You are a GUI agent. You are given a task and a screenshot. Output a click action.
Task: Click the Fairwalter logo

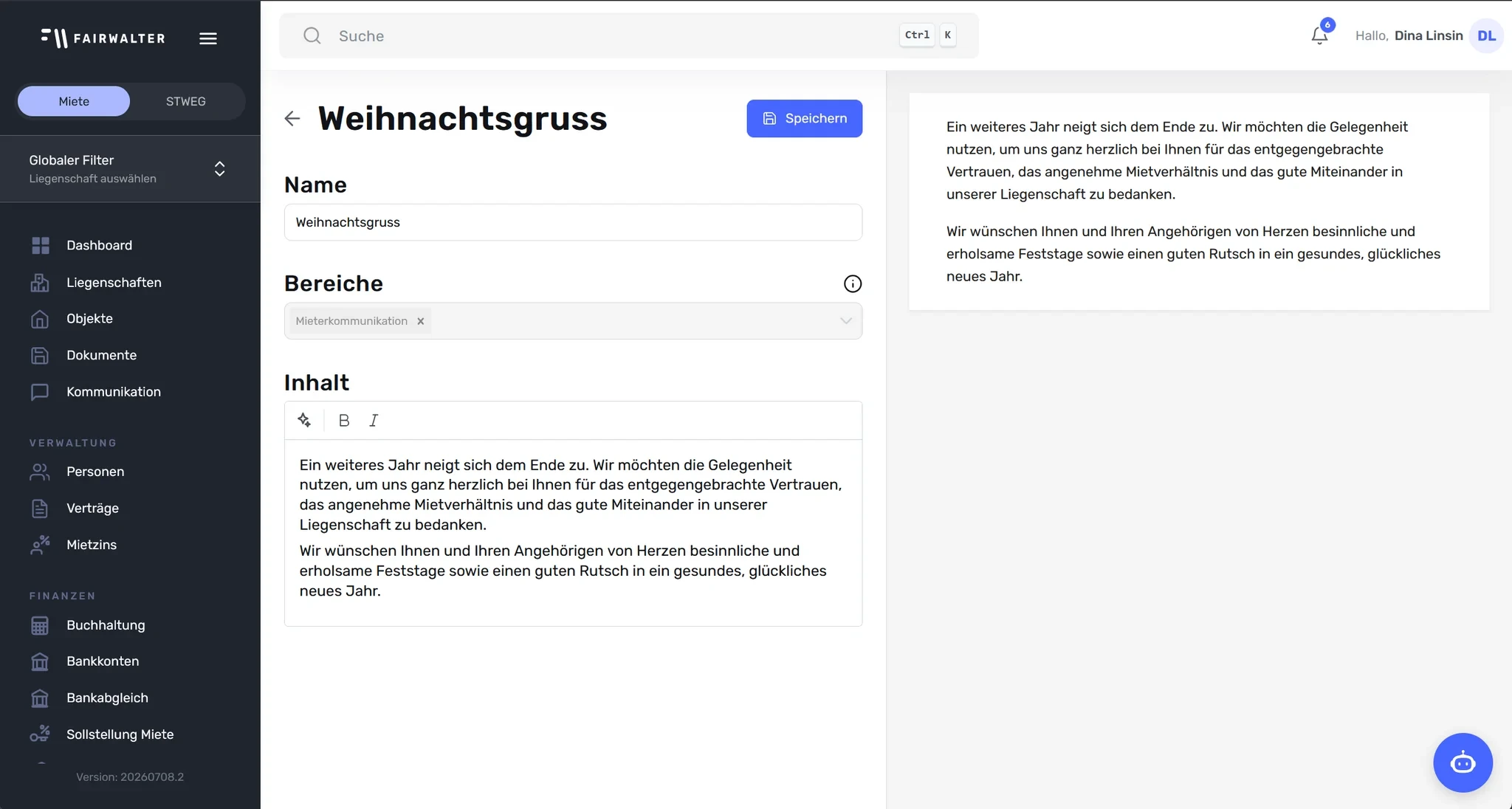coord(103,38)
